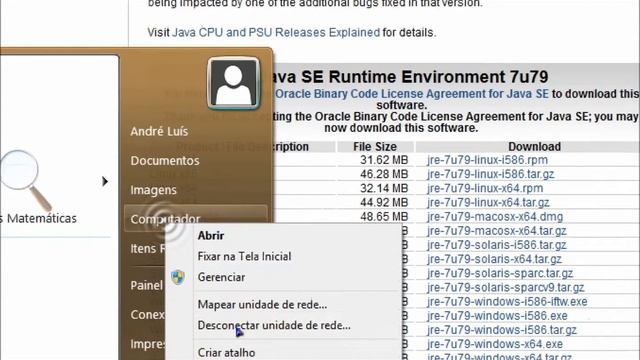Download jre-7u79-linux-x64.tar.gz
Screen dimensions: 640x360
click(x=488, y=202)
